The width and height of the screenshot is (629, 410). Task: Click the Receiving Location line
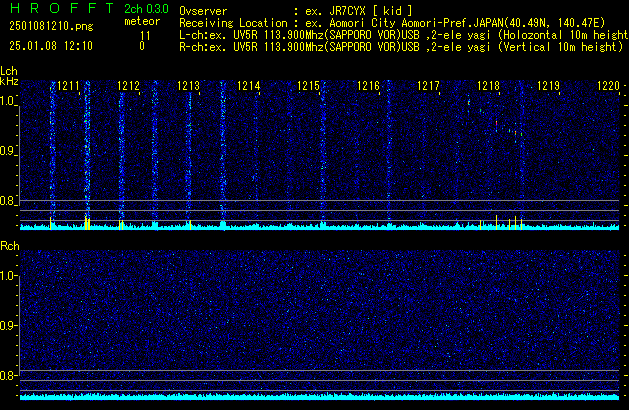(x=392, y=23)
